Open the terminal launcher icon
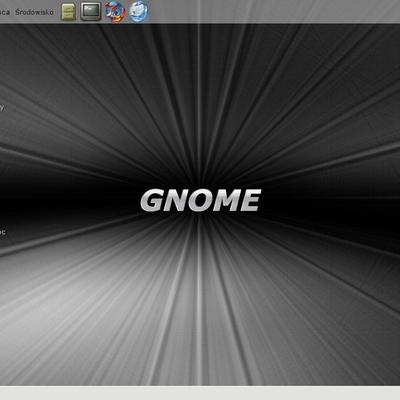This screenshot has width=400, height=400. [x=91, y=11]
